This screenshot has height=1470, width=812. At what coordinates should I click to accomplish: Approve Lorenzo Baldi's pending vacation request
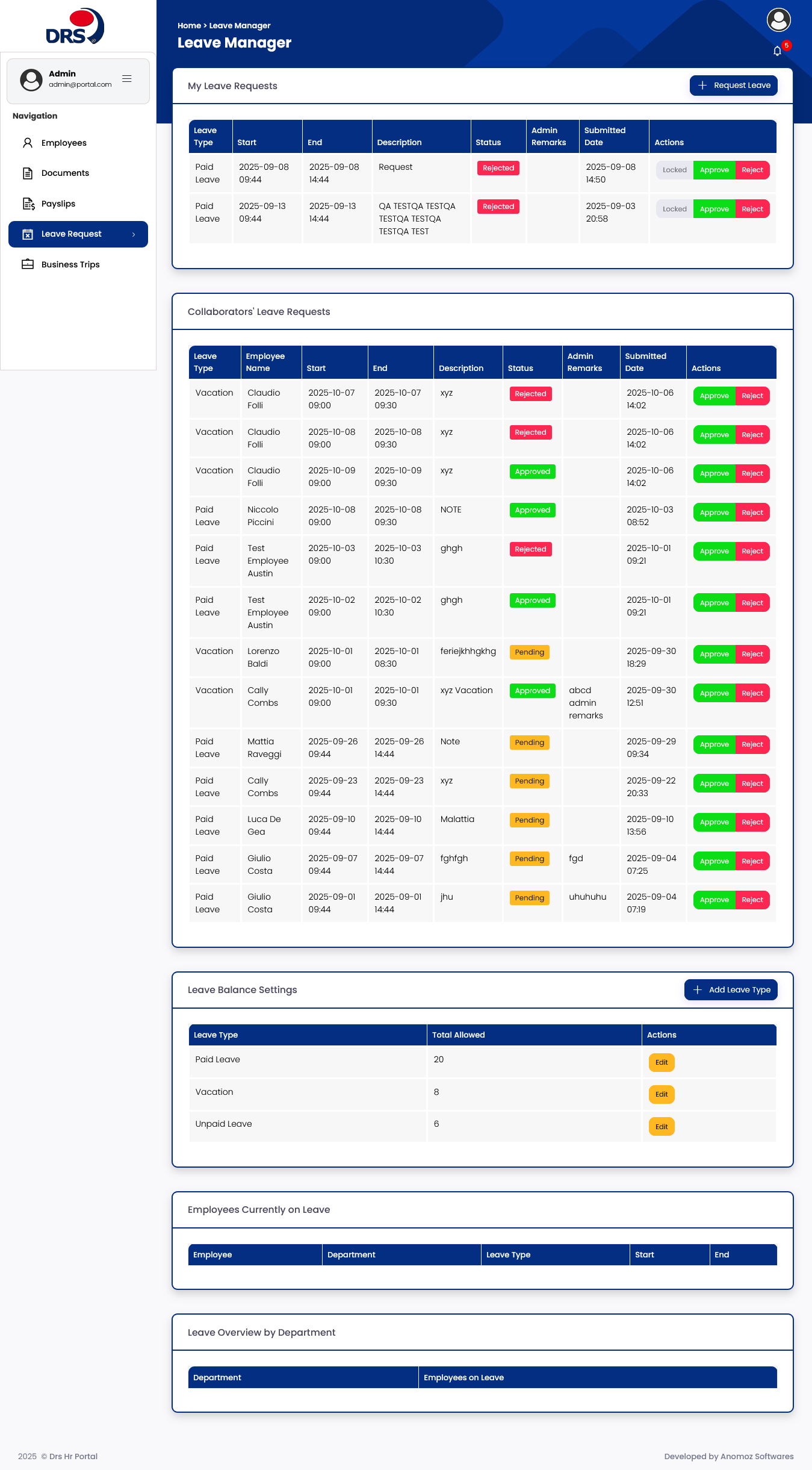pos(714,655)
